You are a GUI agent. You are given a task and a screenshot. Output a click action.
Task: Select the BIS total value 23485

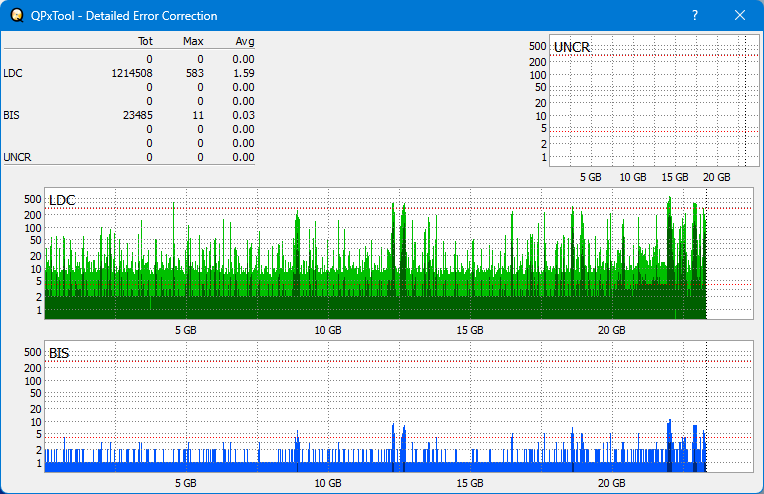tap(137, 115)
